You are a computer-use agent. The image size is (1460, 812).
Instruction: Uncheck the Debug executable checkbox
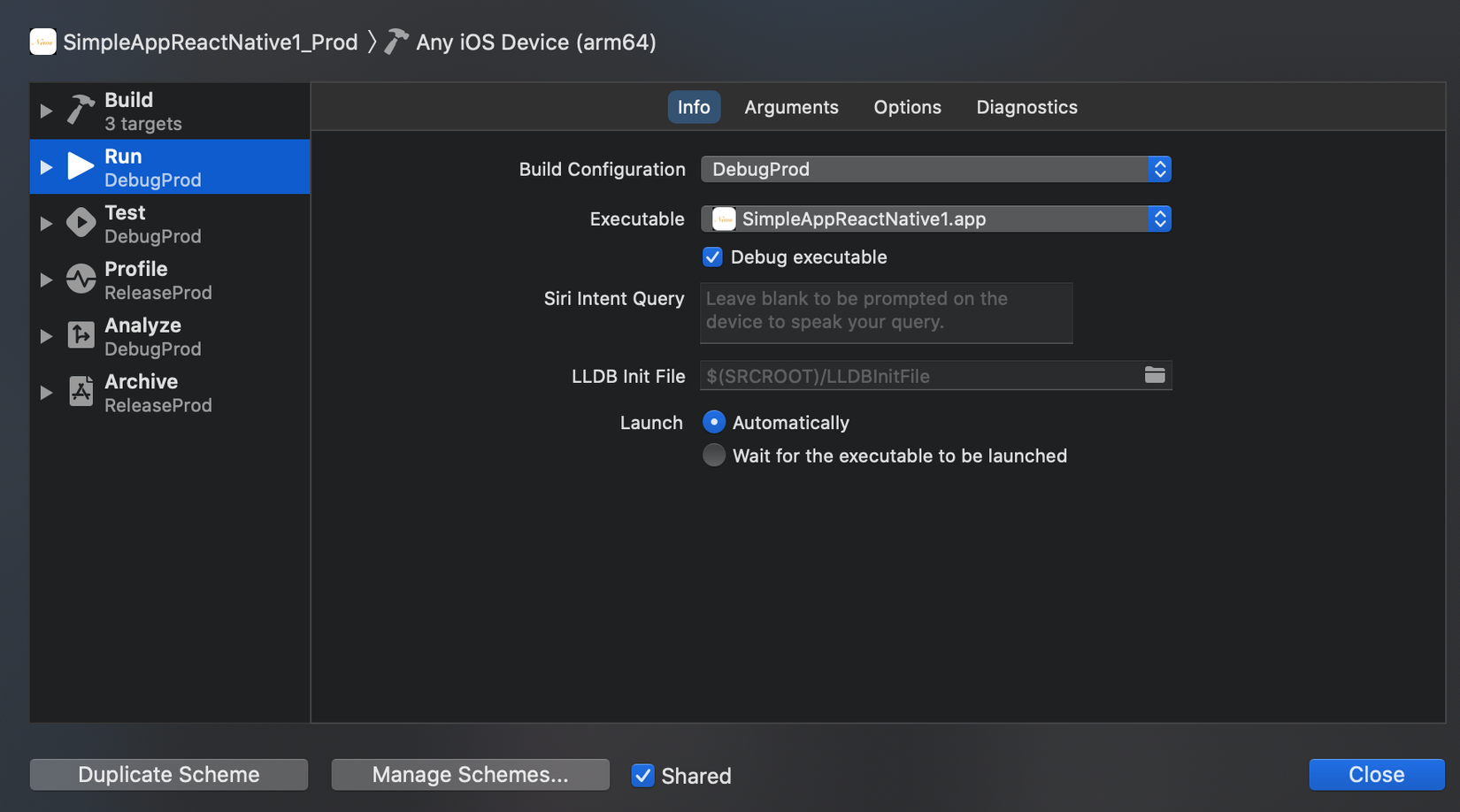pyautogui.click(x=712, y=257)
